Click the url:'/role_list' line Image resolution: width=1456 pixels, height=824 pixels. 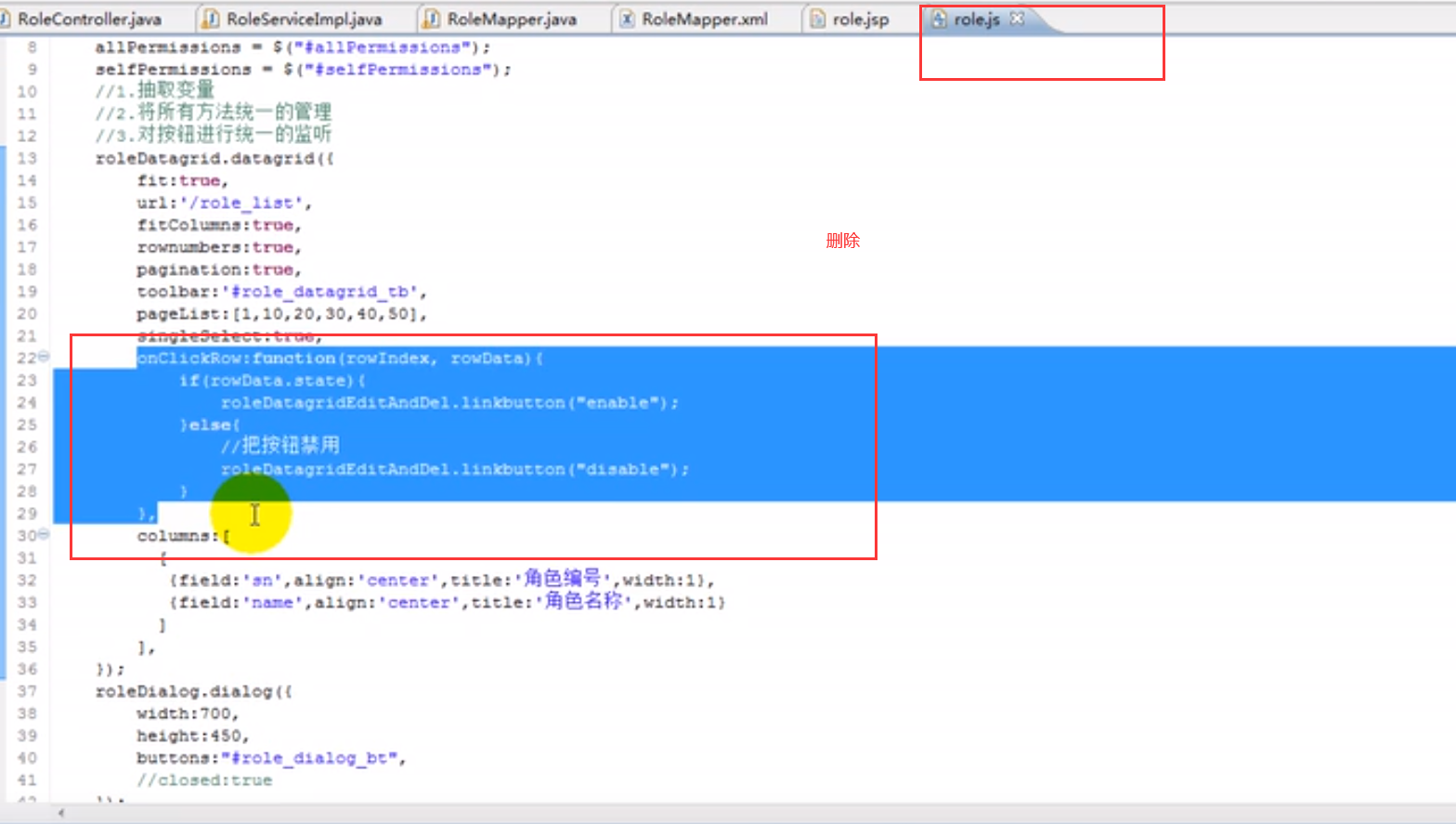(x=224, y=203)
